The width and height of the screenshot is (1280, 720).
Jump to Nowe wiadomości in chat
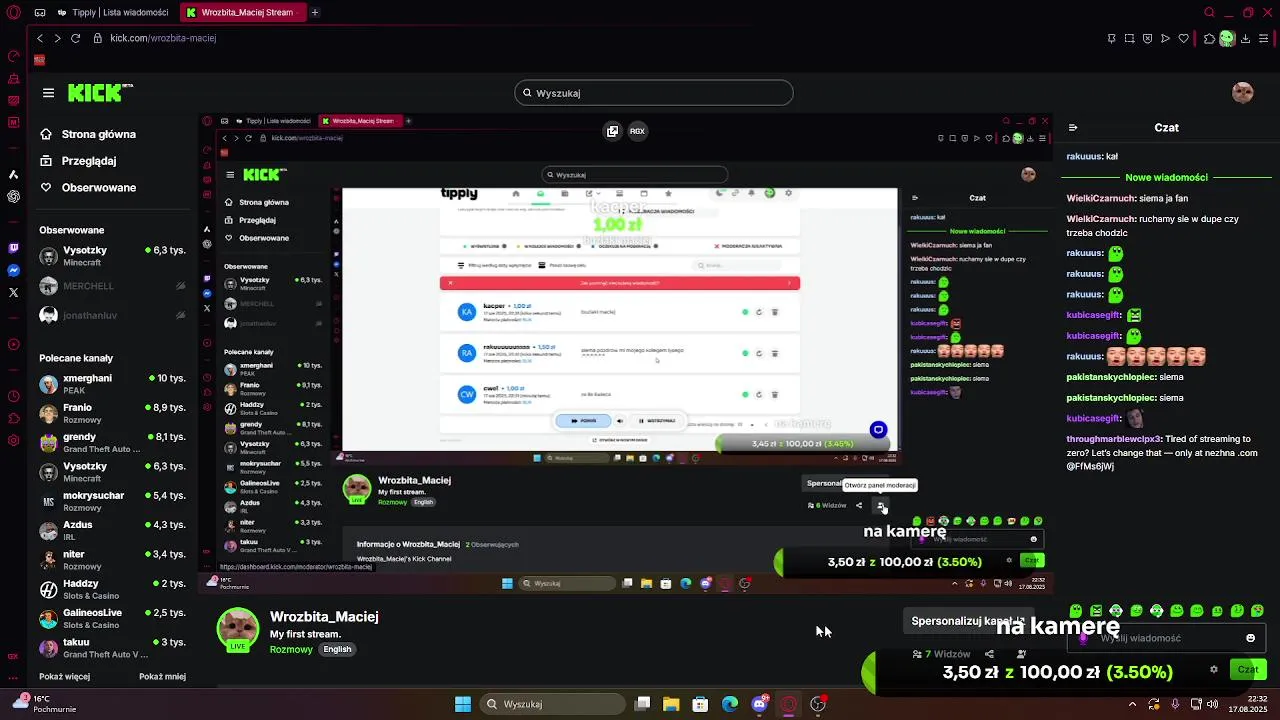tap(1166, 177)
